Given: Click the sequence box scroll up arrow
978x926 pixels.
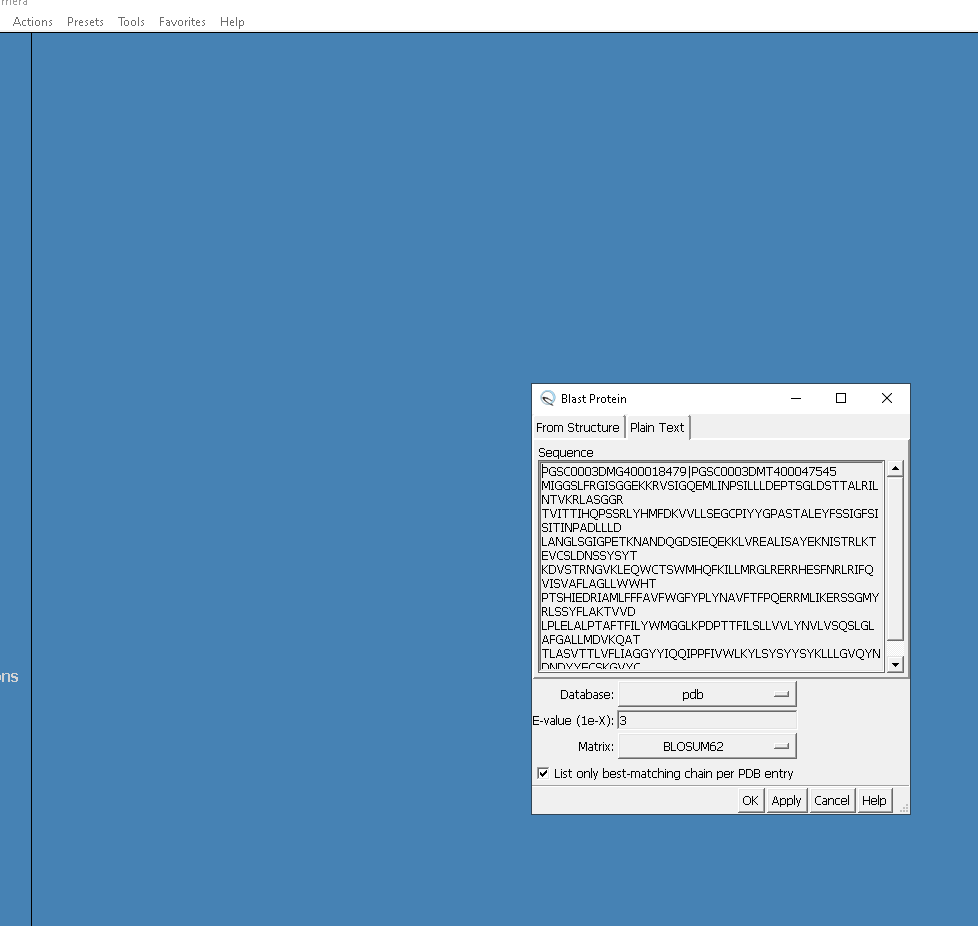Looking at the screenshot, I should (895, 468).
